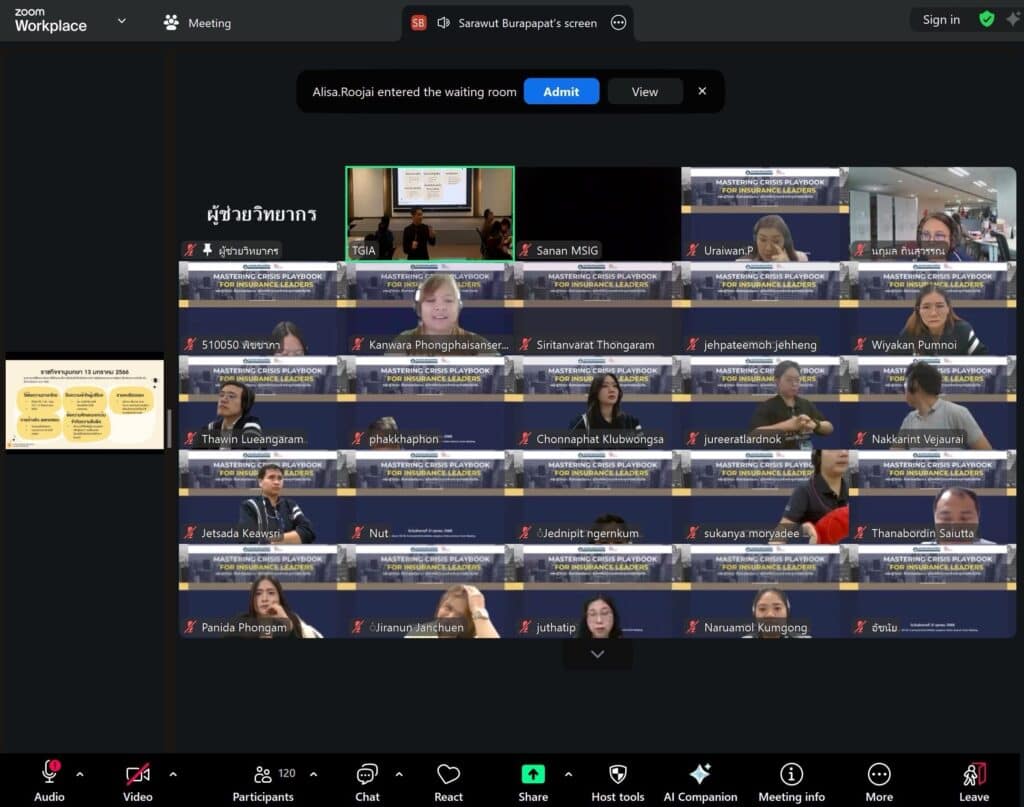Open the Participants panel icon
Screen dimensions: 1024x807
(x=263, y=774)
